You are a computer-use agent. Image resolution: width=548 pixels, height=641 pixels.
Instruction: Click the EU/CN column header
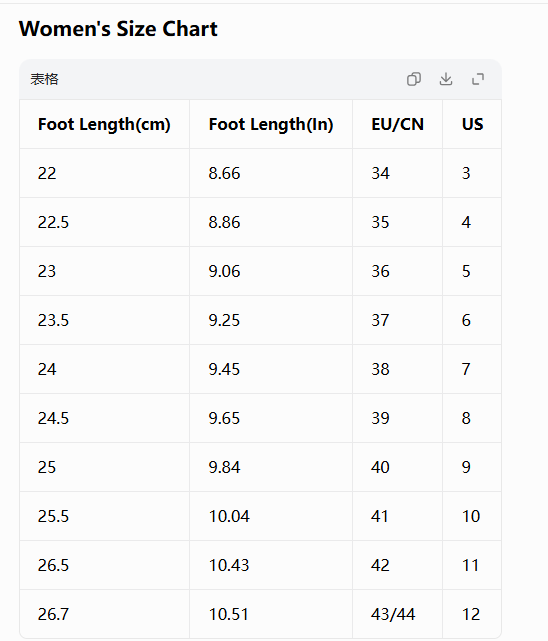398,124
